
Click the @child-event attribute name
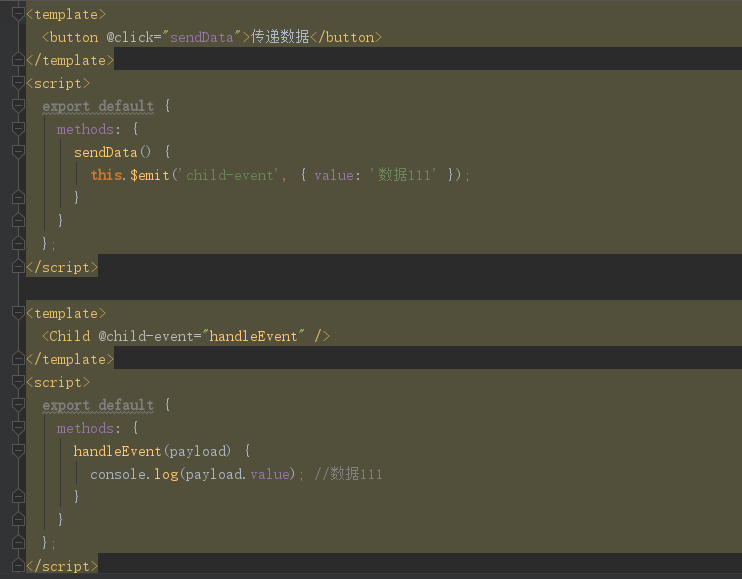pos(146,336)
